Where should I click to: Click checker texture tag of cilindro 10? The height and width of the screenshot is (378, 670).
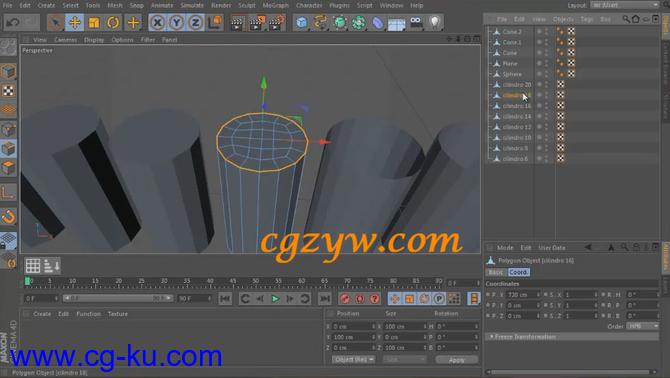pyautogui.click(x=561, y=138)
